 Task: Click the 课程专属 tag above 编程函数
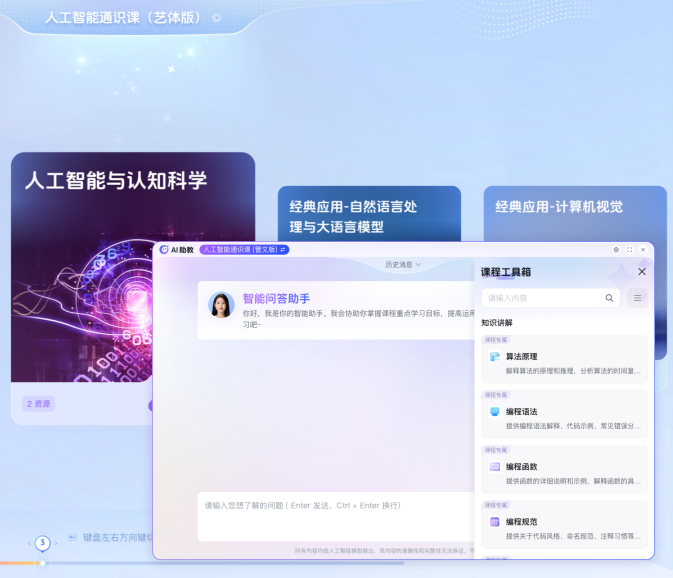pos(496,450)
